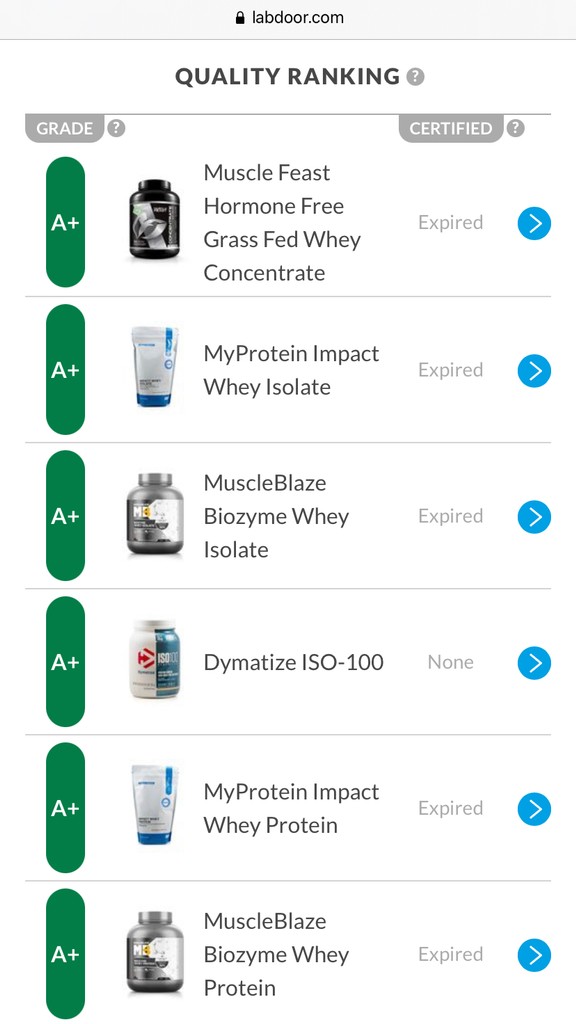Click the MyProtein Whey Isolate pouch image
Image resolution: width=576 pixels, height=1024 pixels.
click(x=154, y=367)
